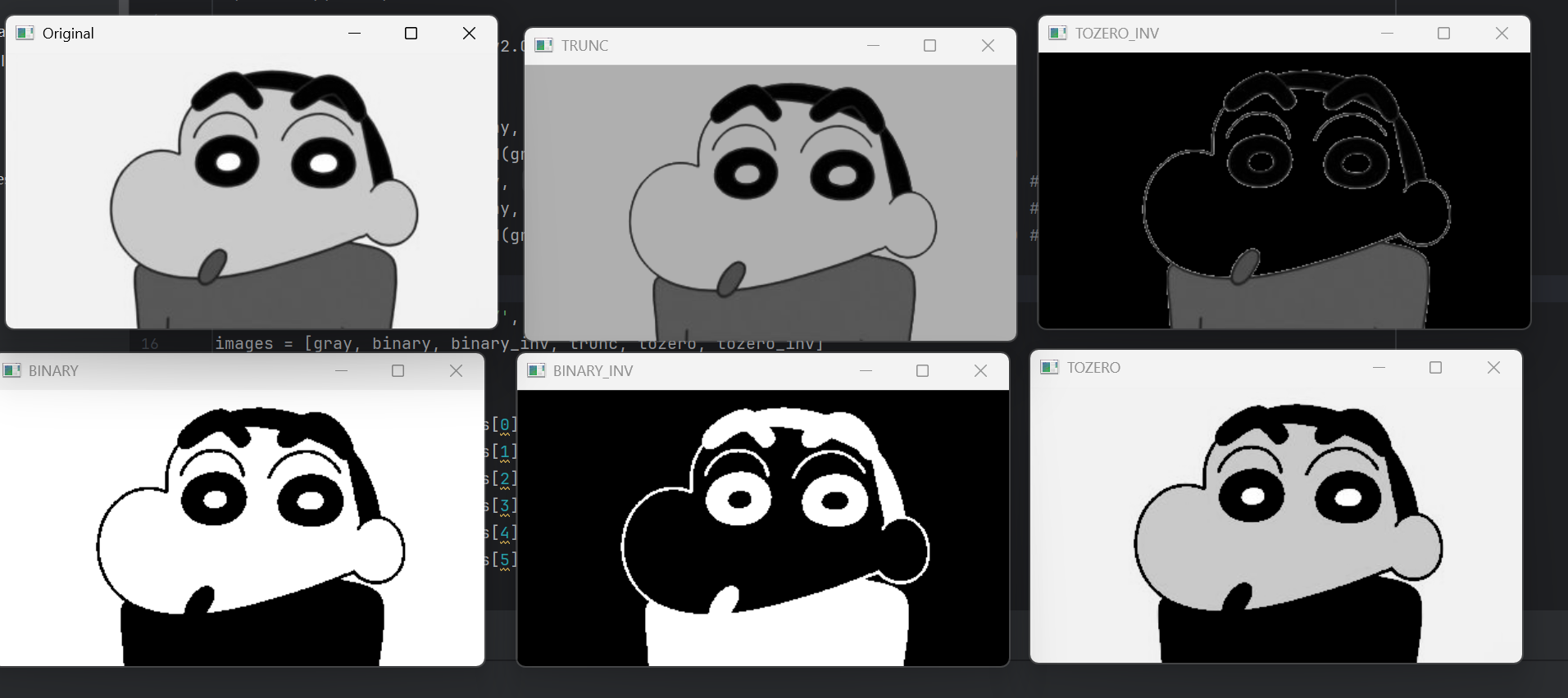1568x698 pixels.
Task: Maximize the BINARY_INV window
Action: click(923, 370)
